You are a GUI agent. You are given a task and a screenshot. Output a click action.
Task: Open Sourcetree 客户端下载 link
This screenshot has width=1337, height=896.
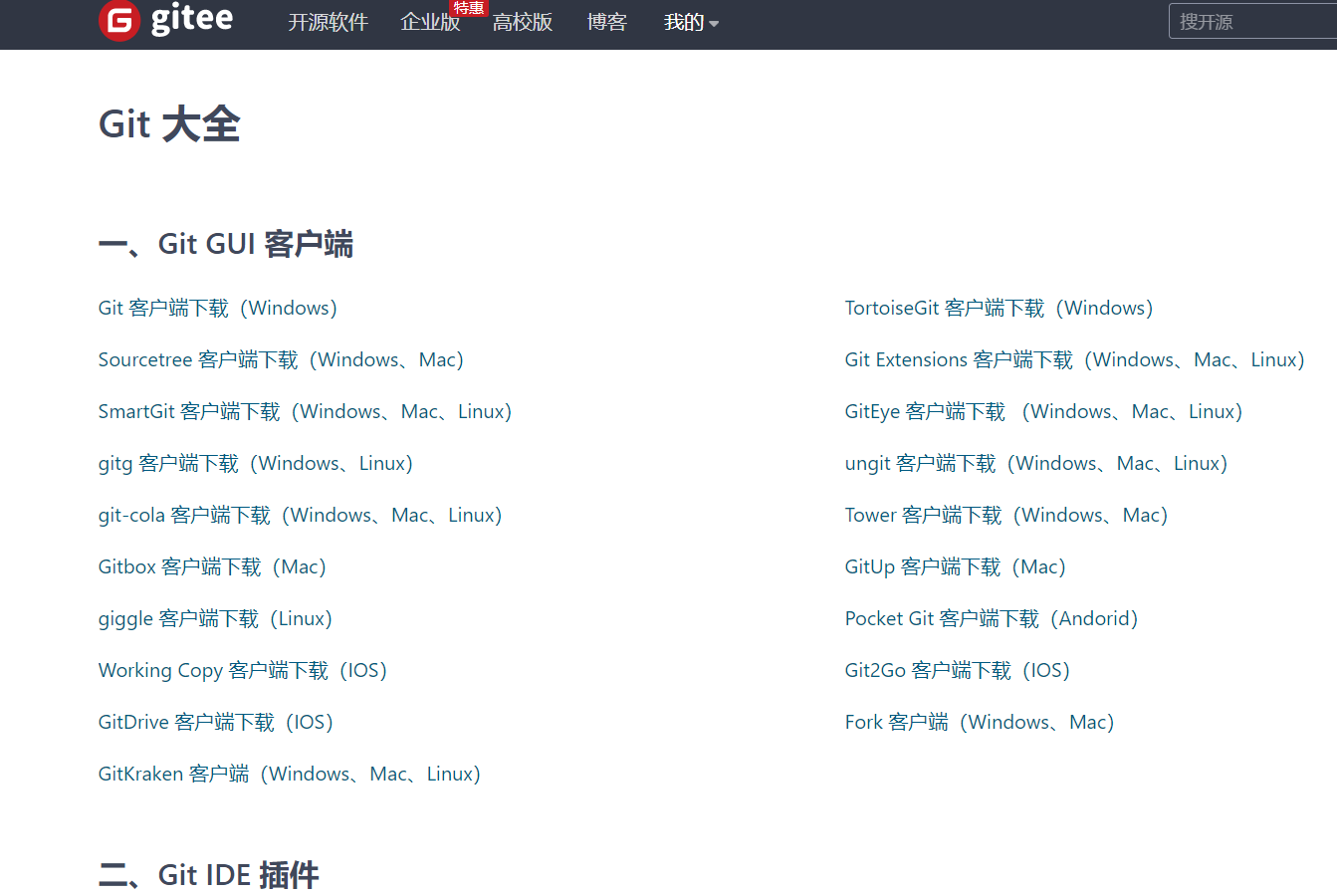click(x=281, y=360)
